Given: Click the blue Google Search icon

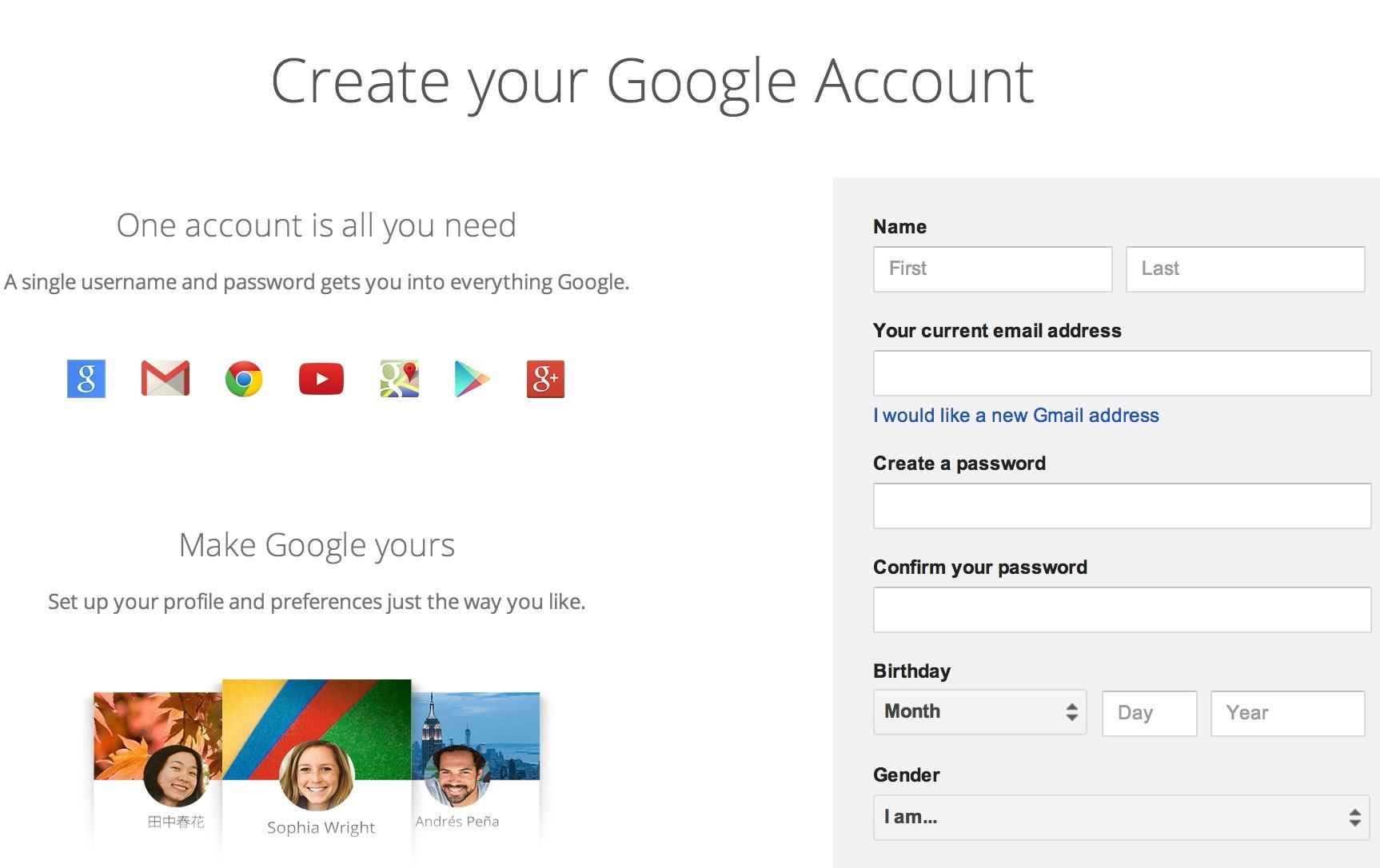Looking at the screenshot, I should coord(86,379).
